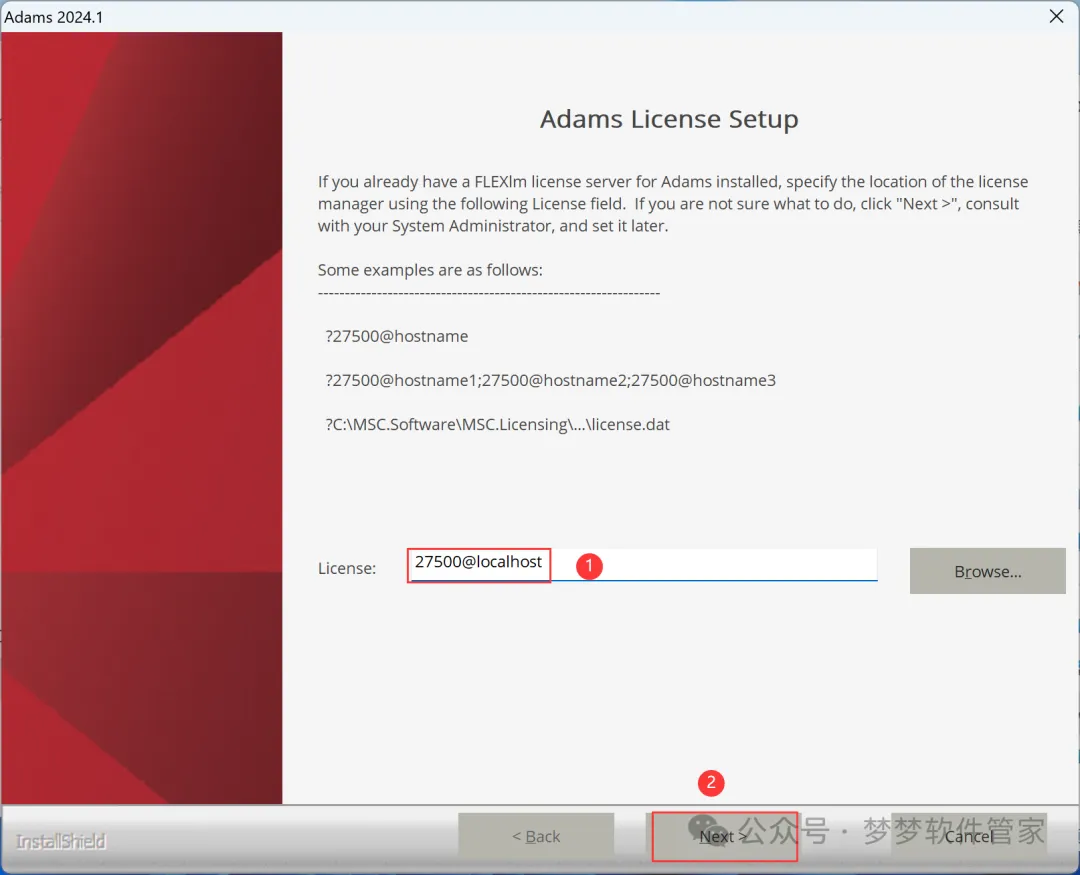Viewport: 1080px width, 875px height.
Task: Click the License input field
Action: (643, 564)
